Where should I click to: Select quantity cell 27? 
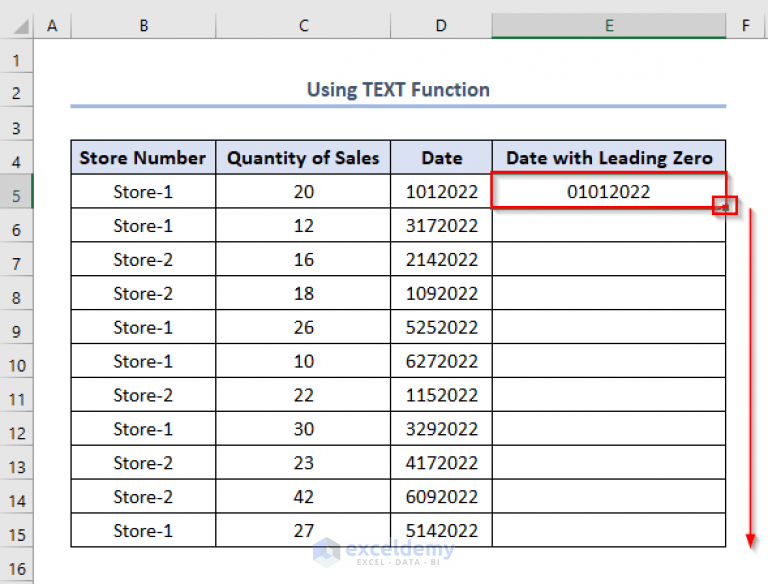pos(303,530)
